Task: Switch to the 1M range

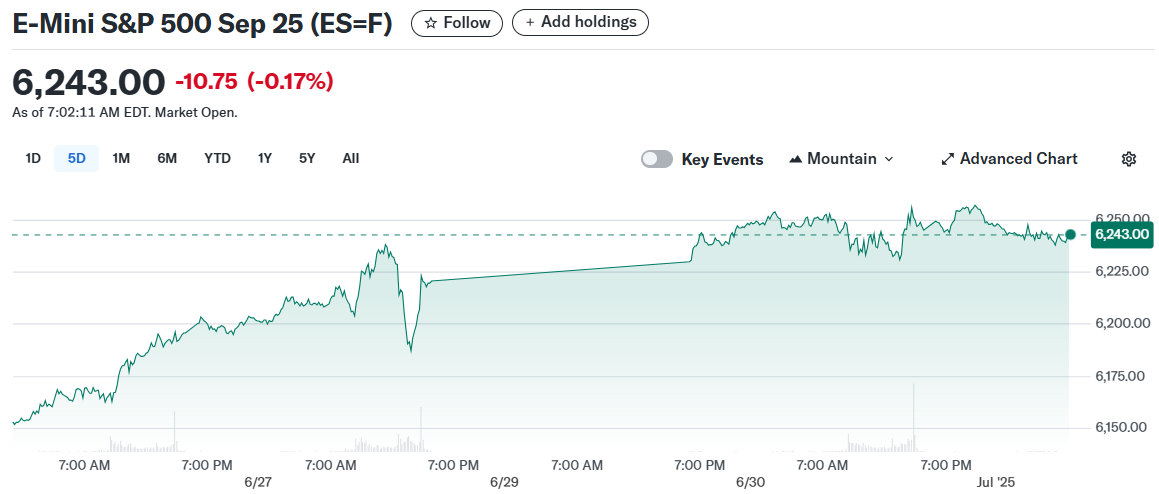Action: [121, 158]
